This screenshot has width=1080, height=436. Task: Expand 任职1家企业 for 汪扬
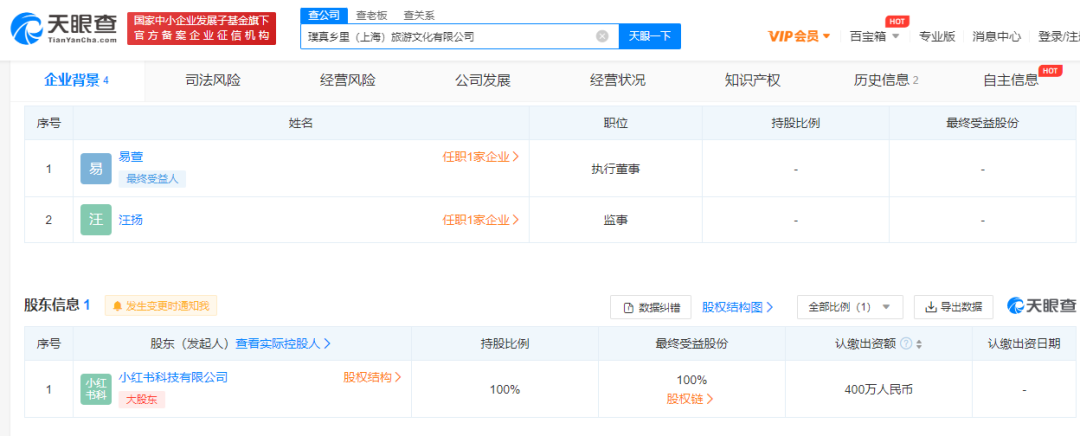481,220
